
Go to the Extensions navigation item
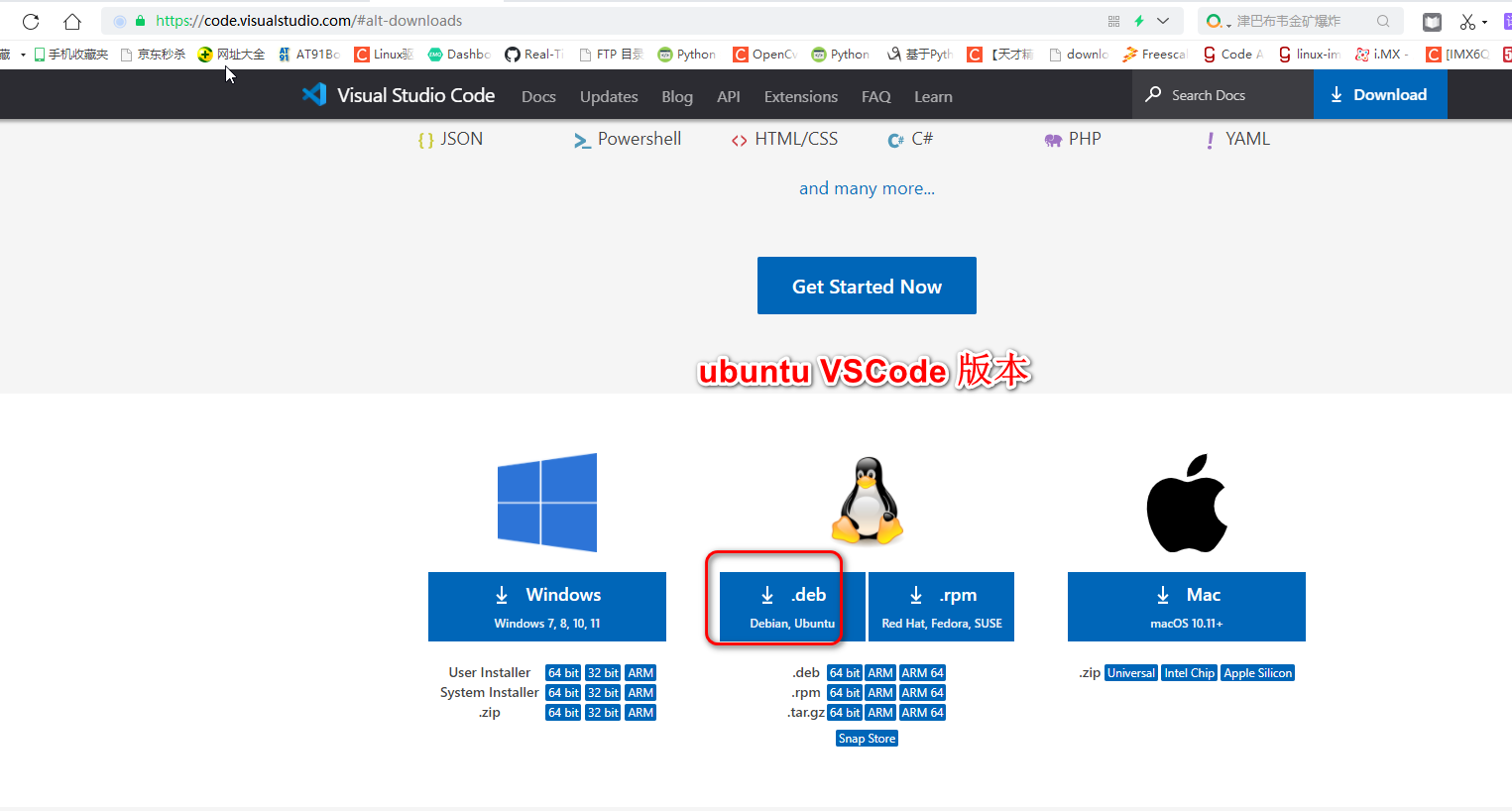coord(800,96)
